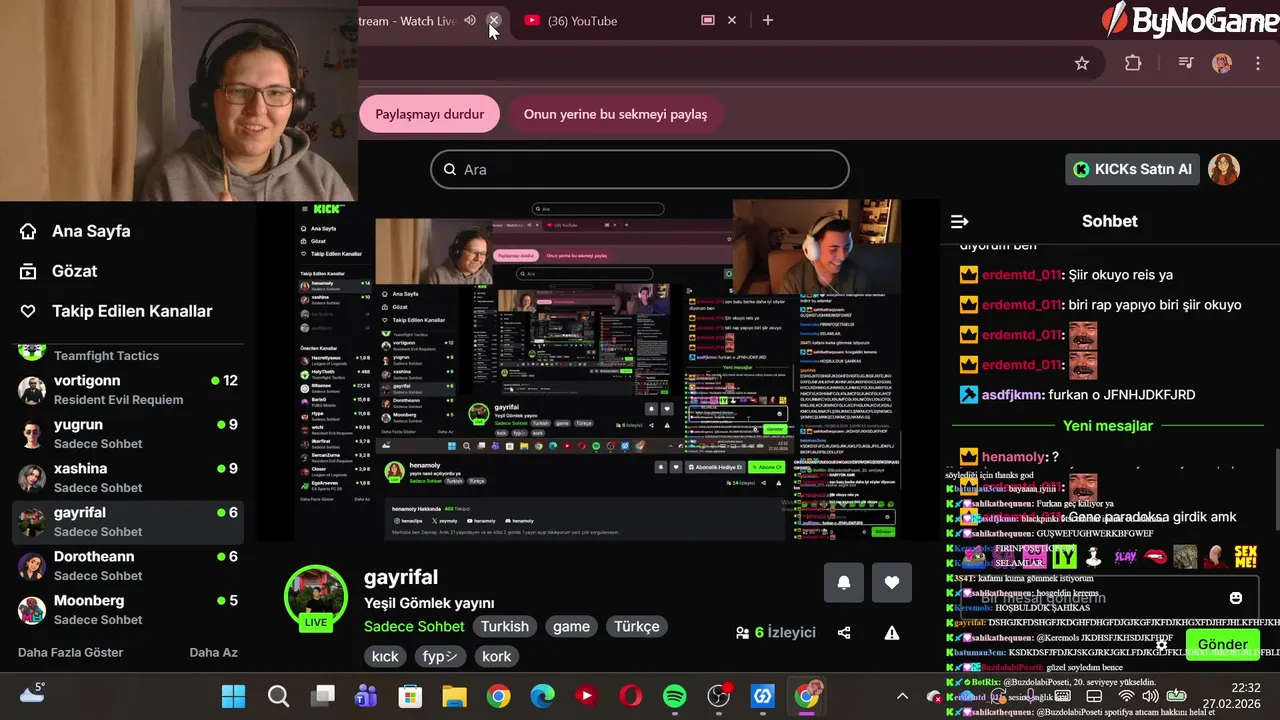Open xashina channel in sidebar
This screenshot has width=1280, height=720.
(x=128, y=477)
